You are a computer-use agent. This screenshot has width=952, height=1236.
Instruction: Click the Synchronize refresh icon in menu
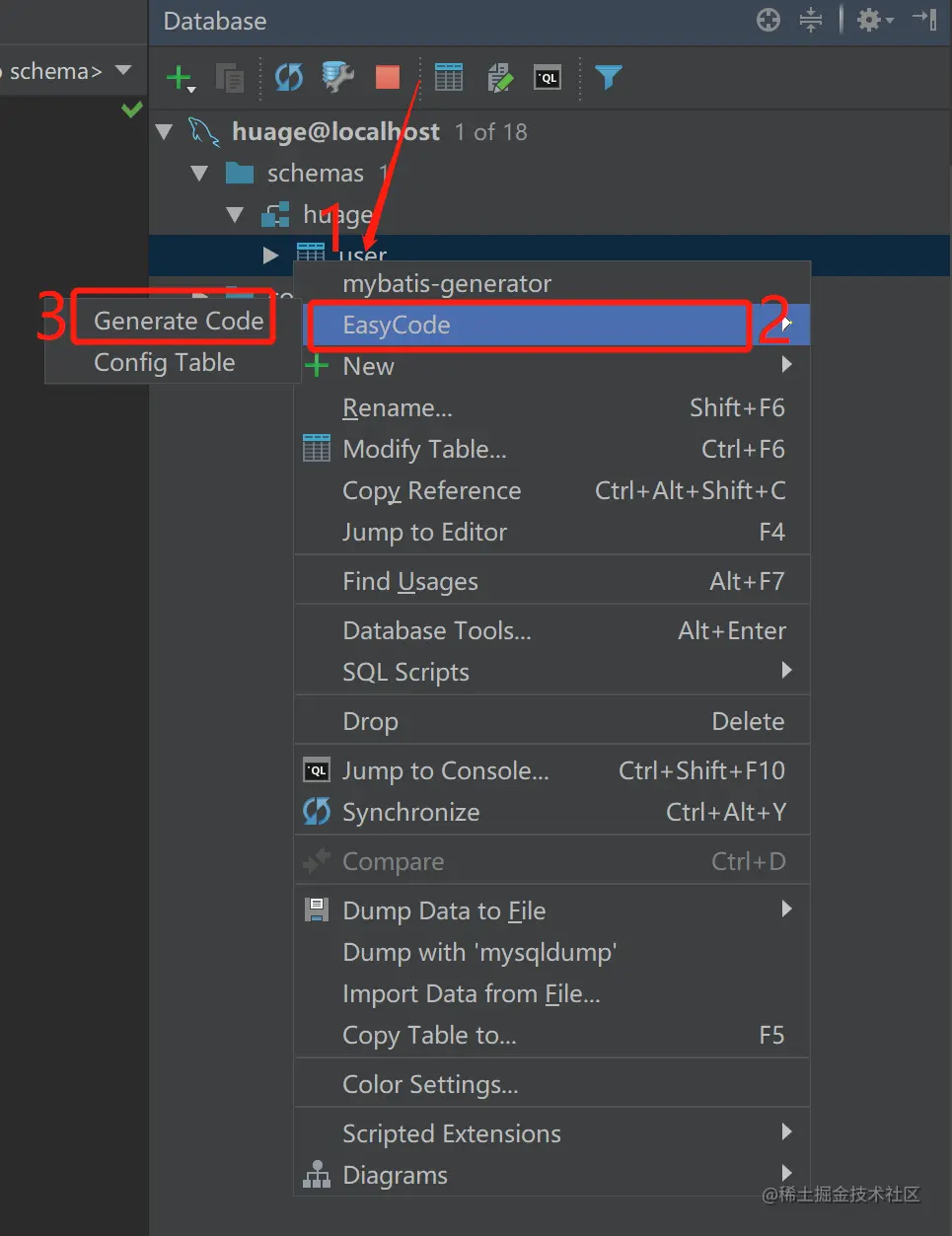click(317, 812)
